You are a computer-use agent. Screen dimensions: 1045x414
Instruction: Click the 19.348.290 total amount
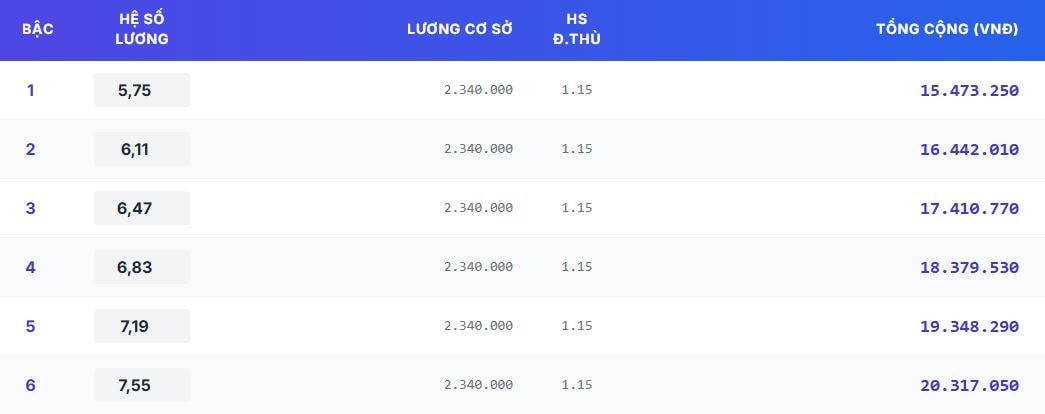[969, 326]
